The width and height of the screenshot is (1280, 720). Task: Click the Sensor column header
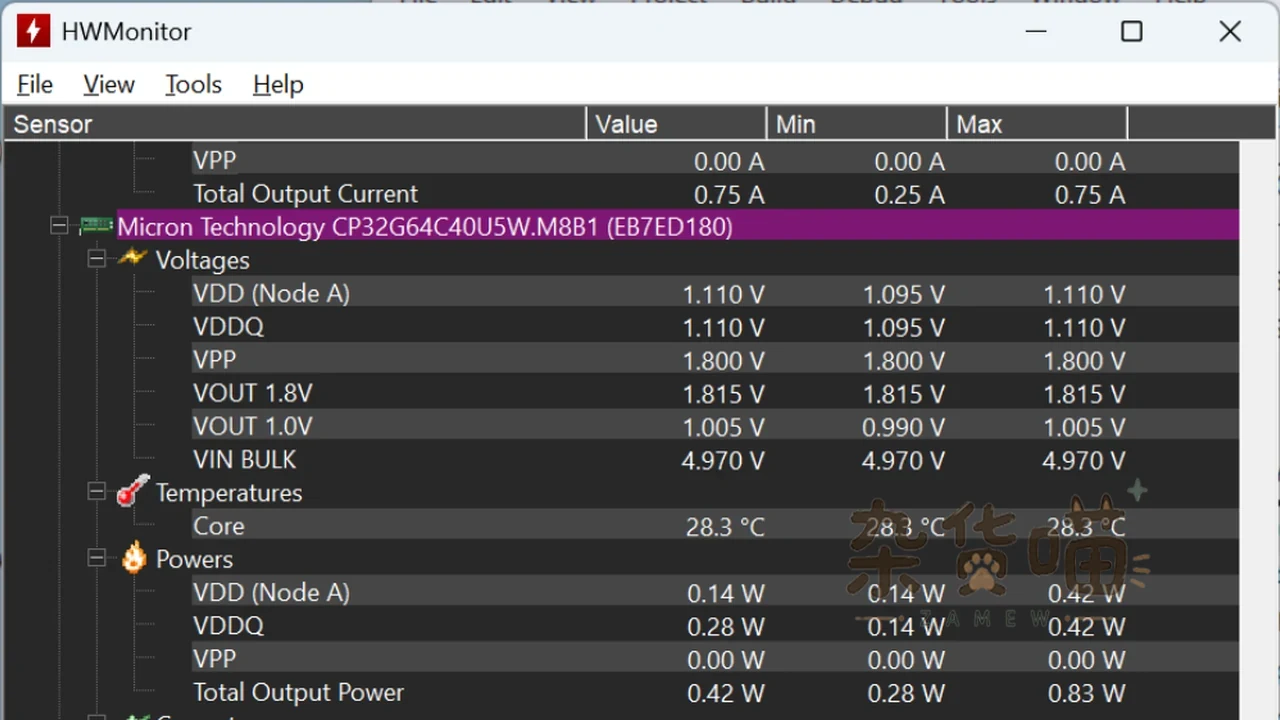coord(295,124)
